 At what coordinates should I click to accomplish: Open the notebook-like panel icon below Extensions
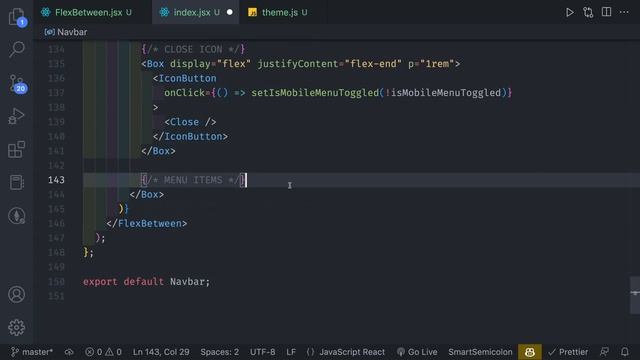(x=17, y=182)
